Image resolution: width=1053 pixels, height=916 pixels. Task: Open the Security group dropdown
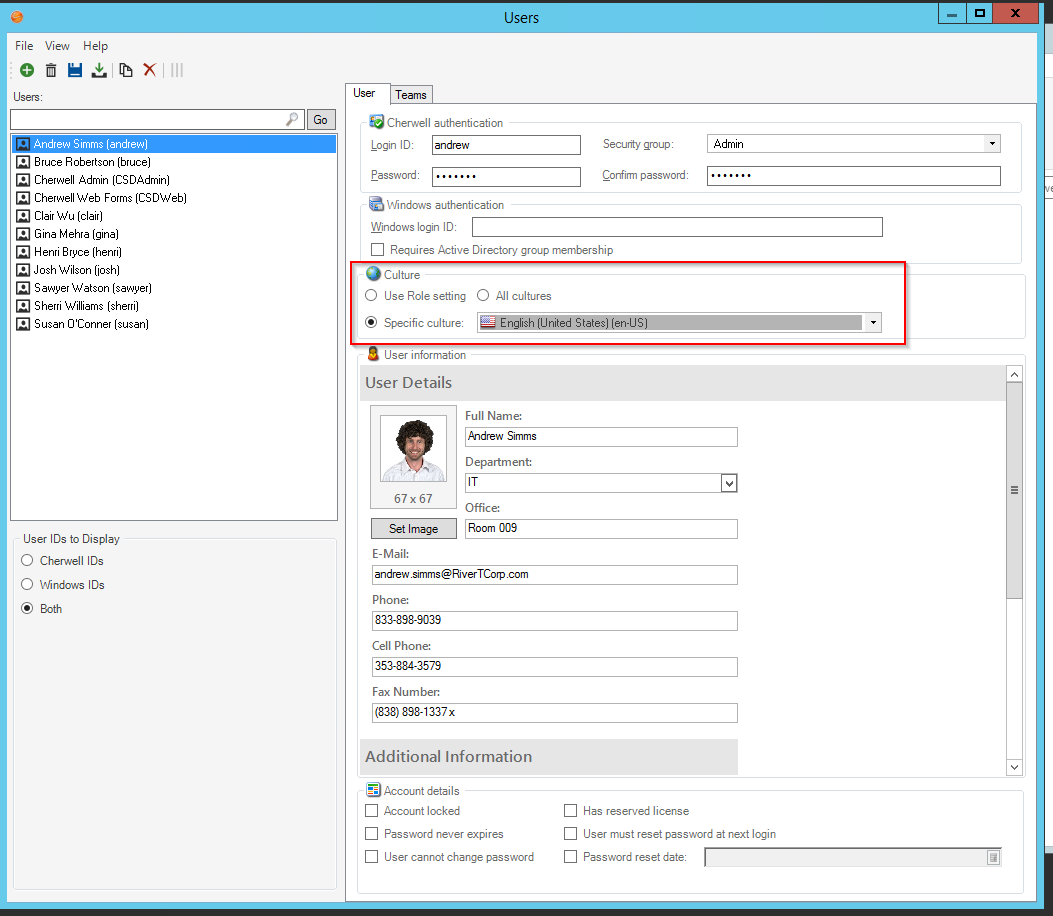tap(991, 143)
